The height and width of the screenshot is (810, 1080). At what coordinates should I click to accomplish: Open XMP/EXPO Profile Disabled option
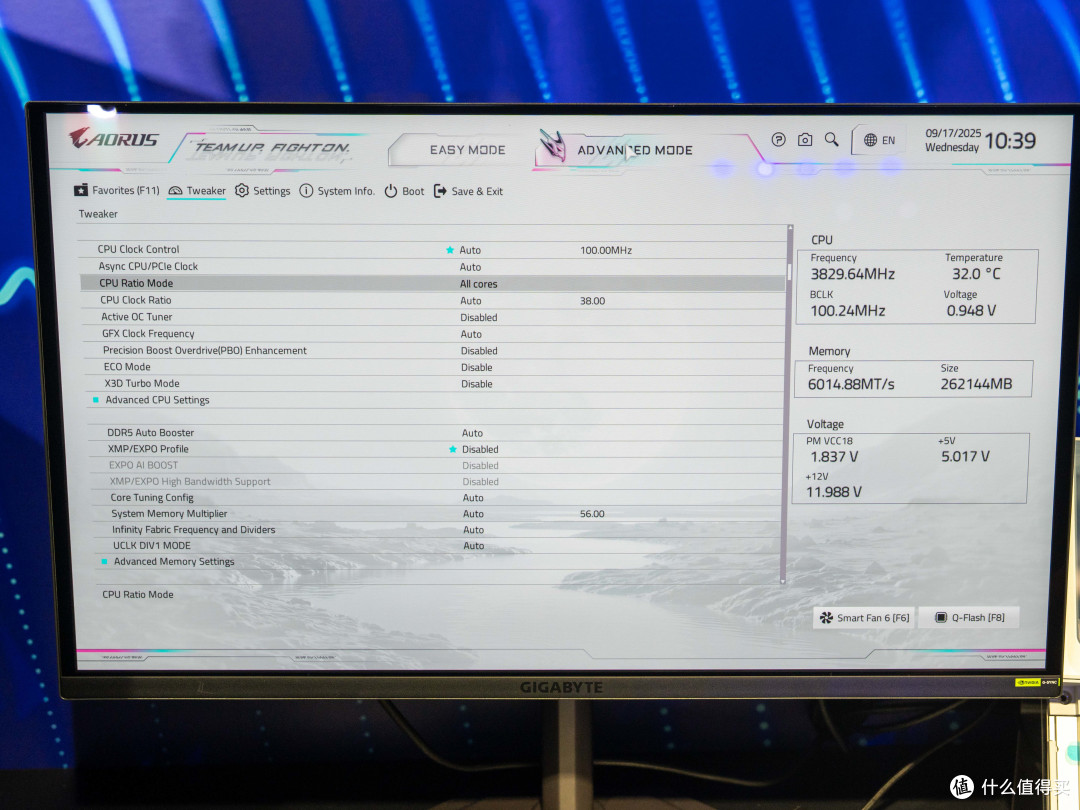[480, 449]
